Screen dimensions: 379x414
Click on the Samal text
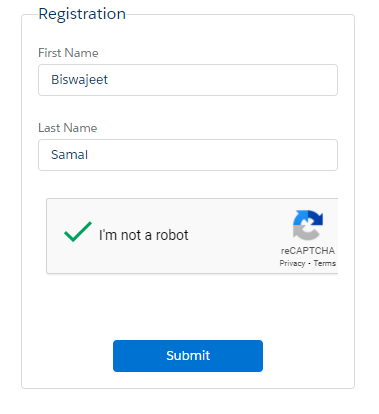click(x=69, y=155)
